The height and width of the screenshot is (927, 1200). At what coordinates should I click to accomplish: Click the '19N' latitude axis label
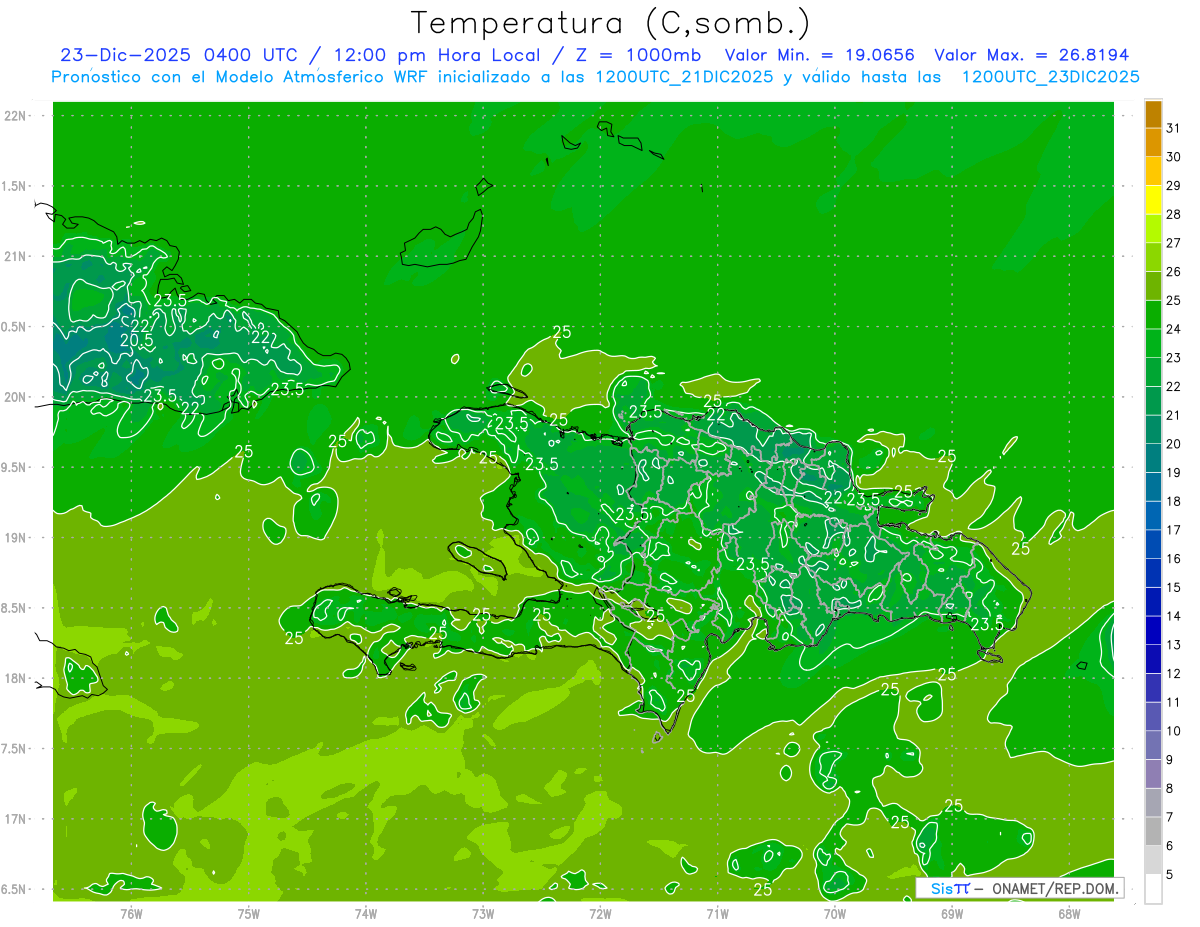pyautogui.click(x=16, y=538)
